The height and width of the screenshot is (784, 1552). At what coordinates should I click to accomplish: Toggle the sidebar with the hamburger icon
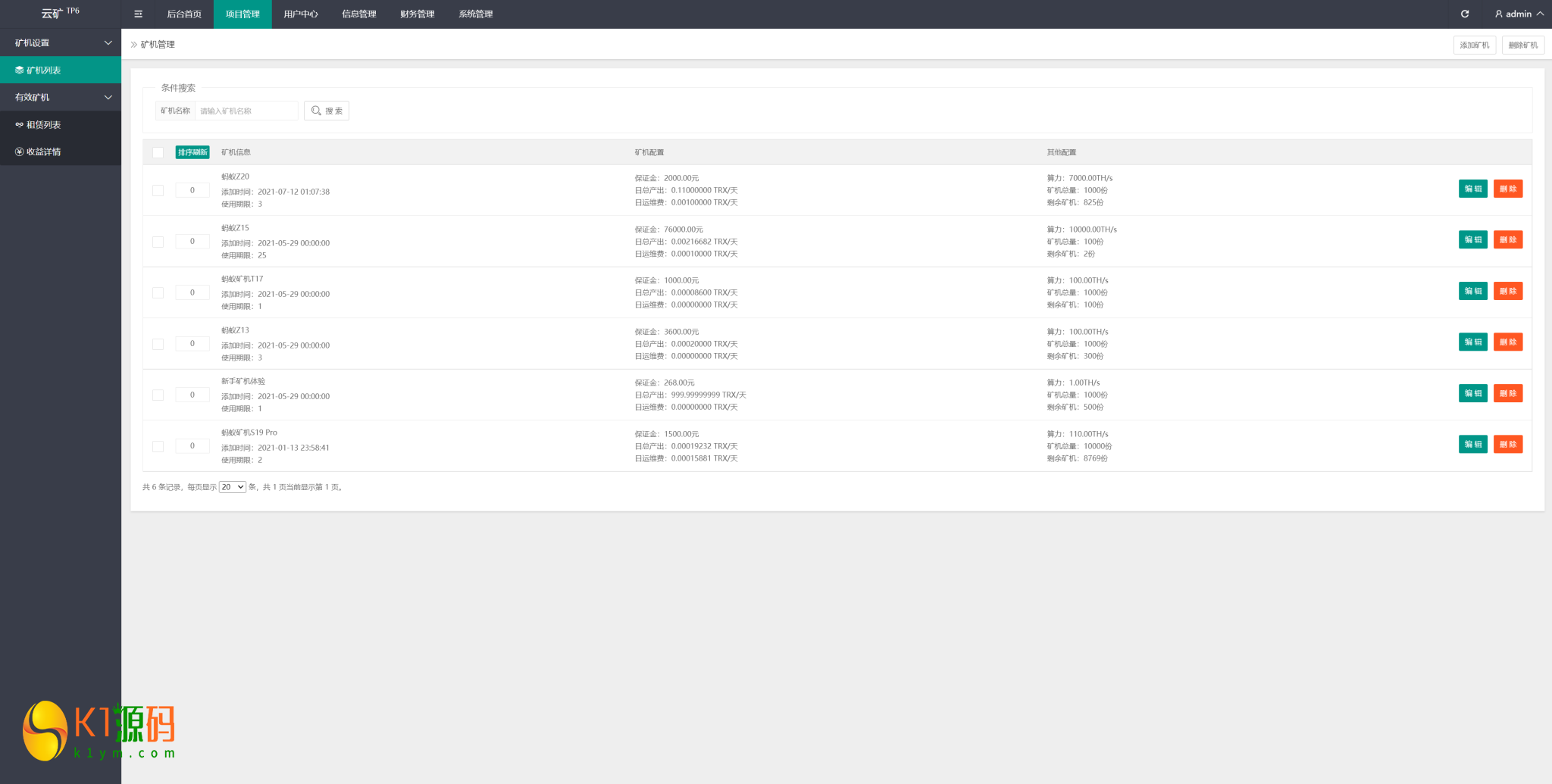pyautogui.click(x=138, y=14)
